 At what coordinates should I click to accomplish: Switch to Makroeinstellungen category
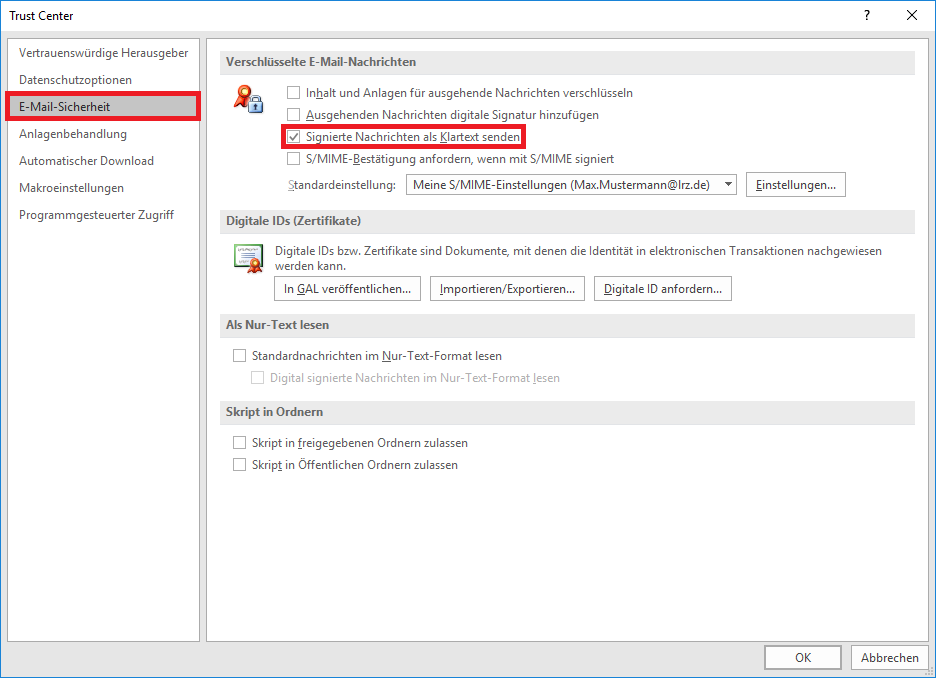71,188
